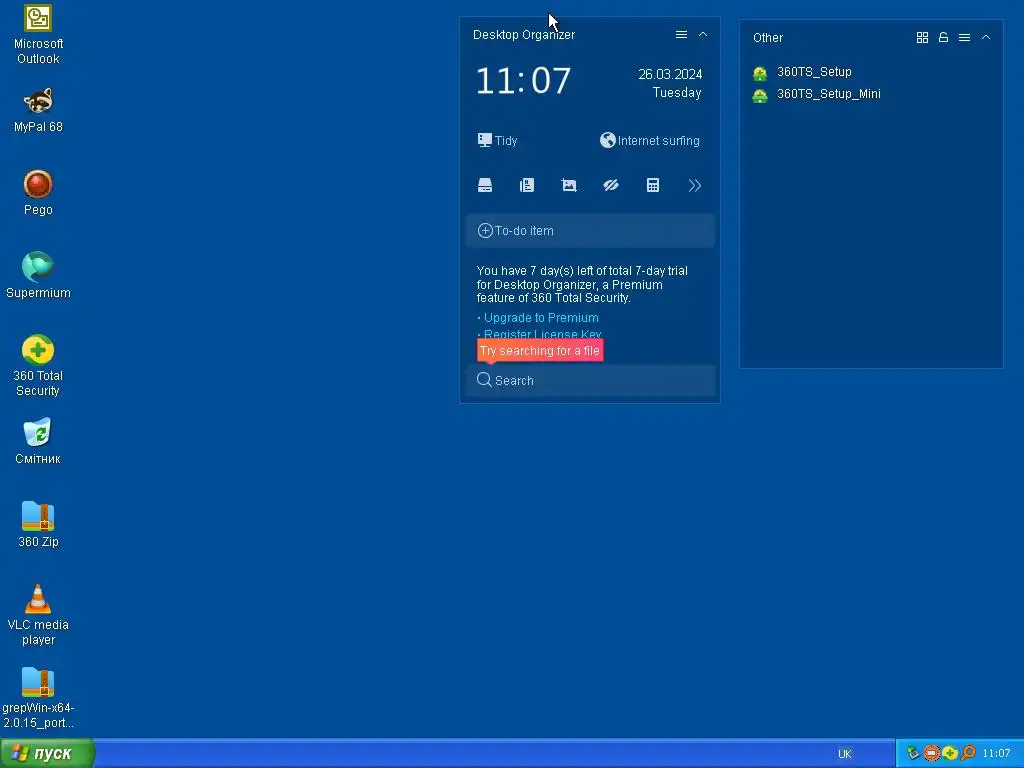The image size is (1024, 768).
Task: Open Internet surfing shortcut
Action: [650, 140]
